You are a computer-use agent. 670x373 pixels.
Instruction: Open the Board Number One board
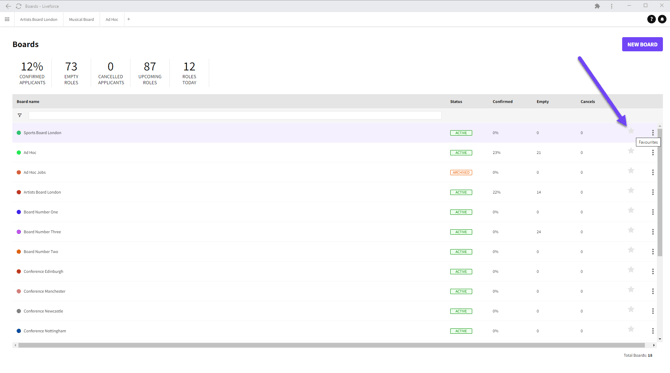pos(41,212)
